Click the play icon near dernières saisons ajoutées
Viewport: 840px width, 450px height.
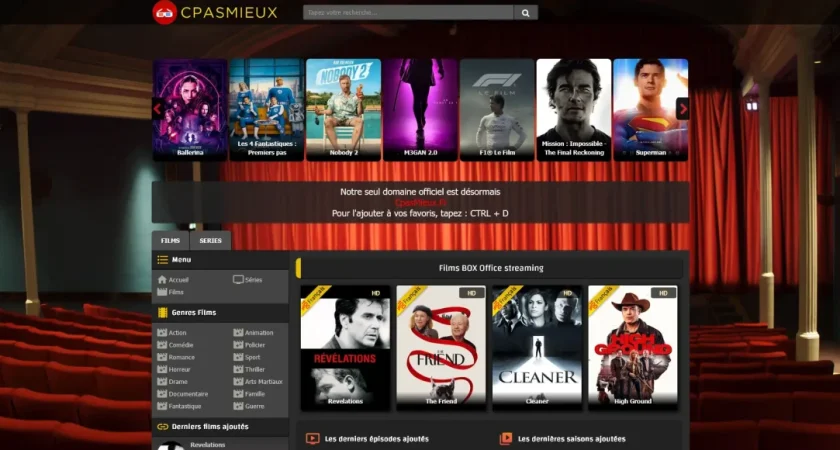[x=506, y=438]
